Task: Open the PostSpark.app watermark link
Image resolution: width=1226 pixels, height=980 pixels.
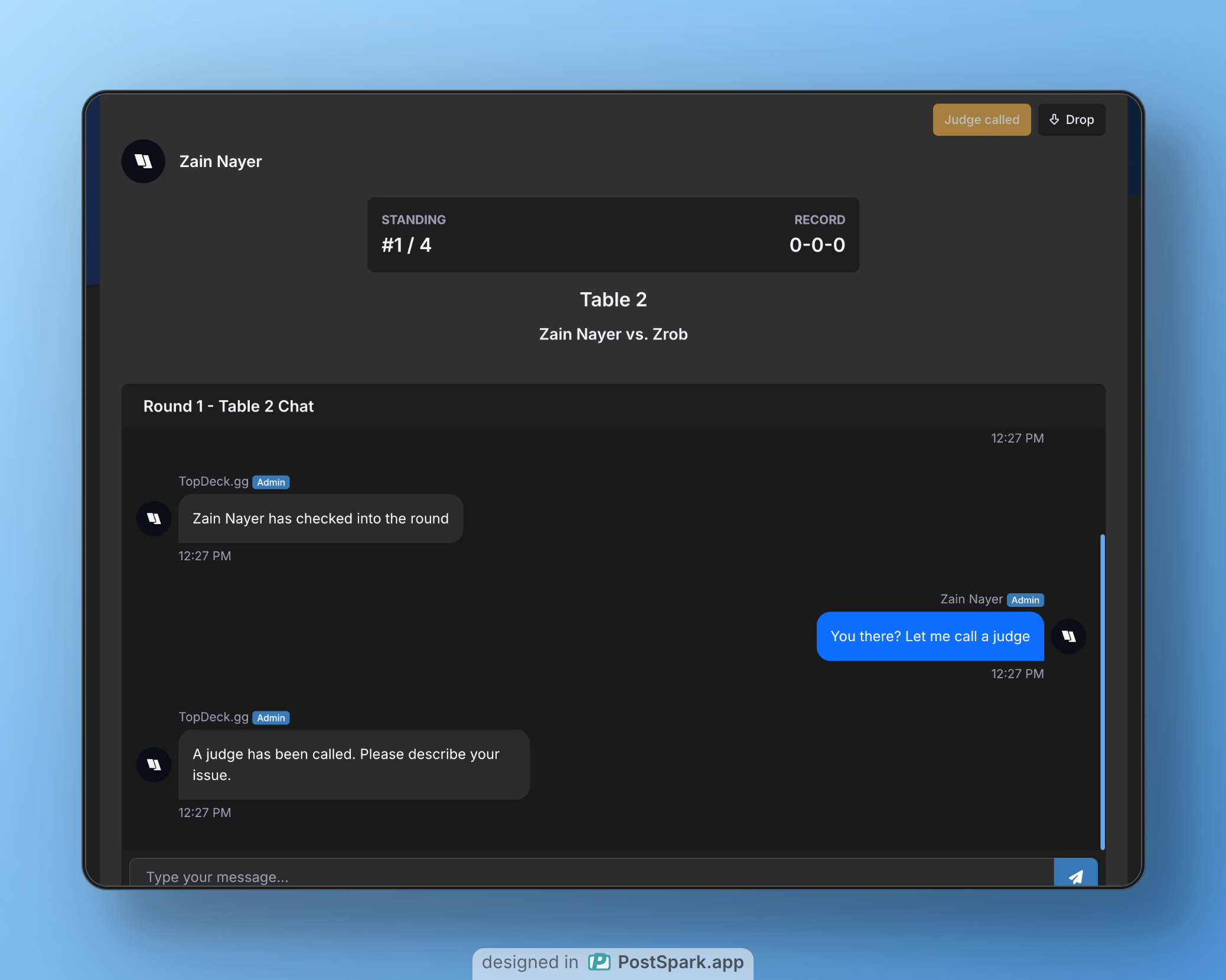Action: (680, 962)
